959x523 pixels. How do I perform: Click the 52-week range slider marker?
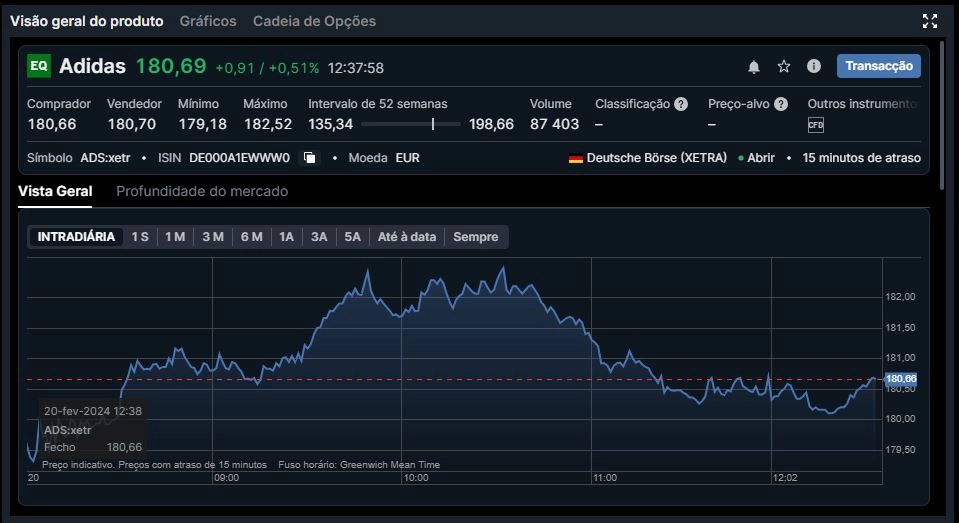pos(433,124)
